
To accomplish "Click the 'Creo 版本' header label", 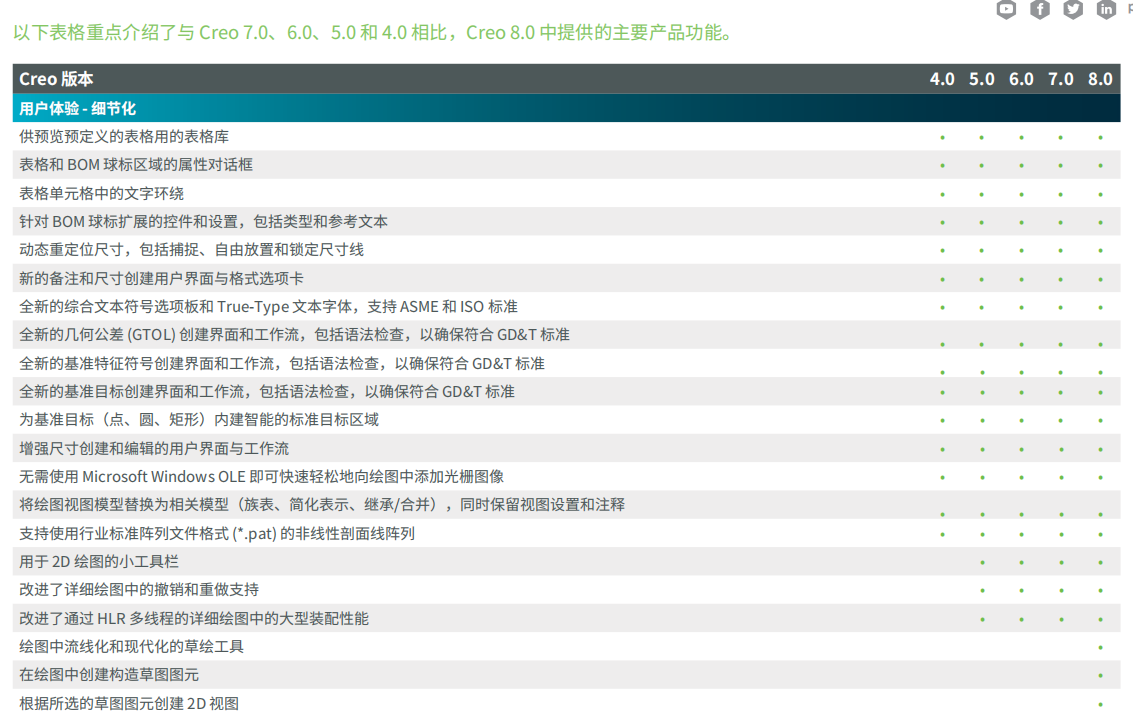I will click(x=56, y=79).
